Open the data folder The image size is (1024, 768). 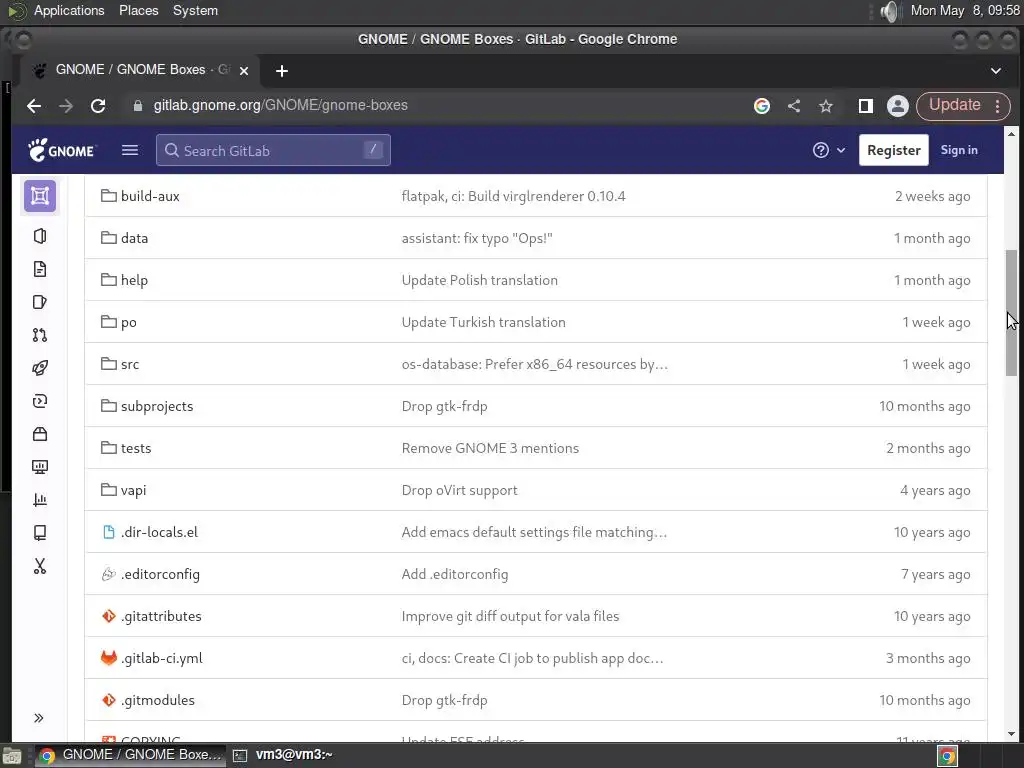135,238
